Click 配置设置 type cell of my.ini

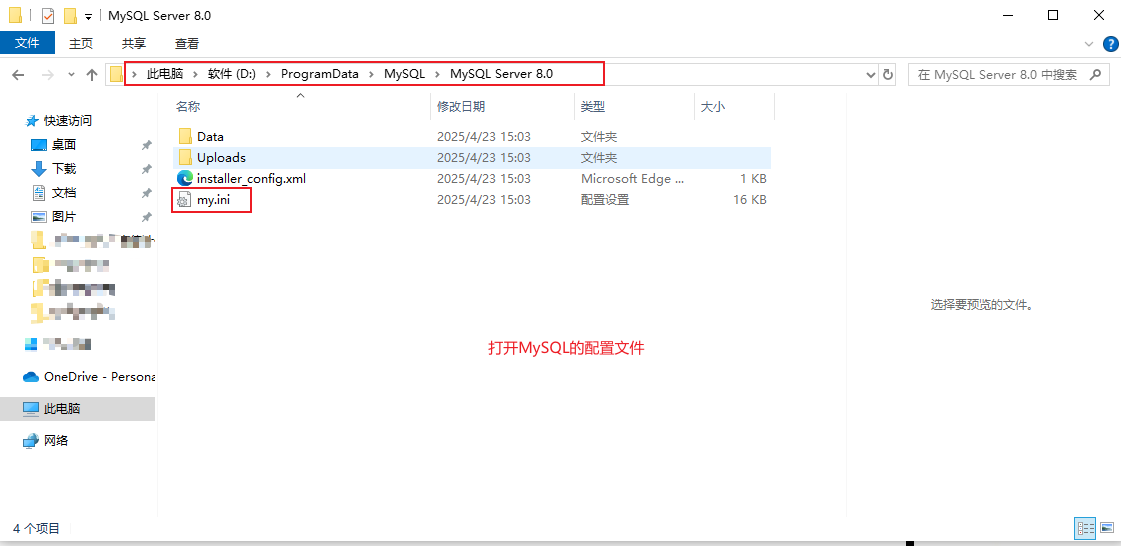coord(605,200)
